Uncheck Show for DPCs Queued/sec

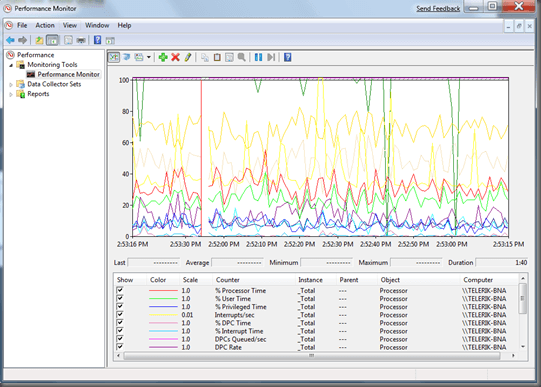point(120,339)
